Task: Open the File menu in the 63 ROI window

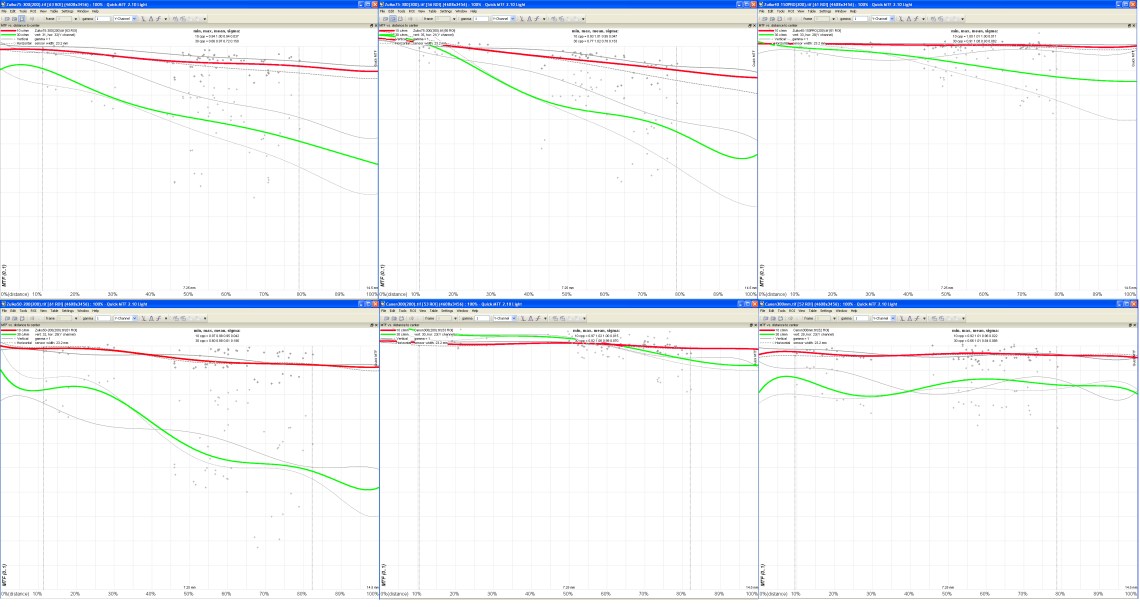Action: click(4, 11)
